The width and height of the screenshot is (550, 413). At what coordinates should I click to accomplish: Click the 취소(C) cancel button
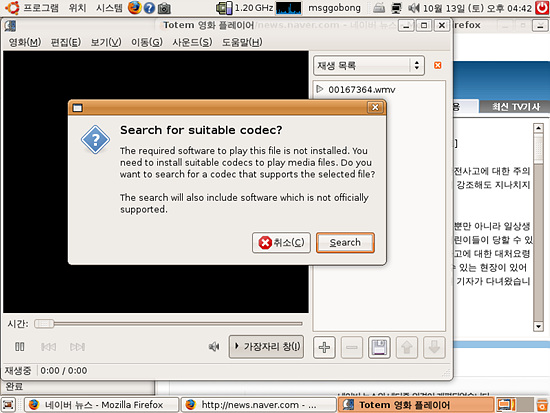coord(281,242)
